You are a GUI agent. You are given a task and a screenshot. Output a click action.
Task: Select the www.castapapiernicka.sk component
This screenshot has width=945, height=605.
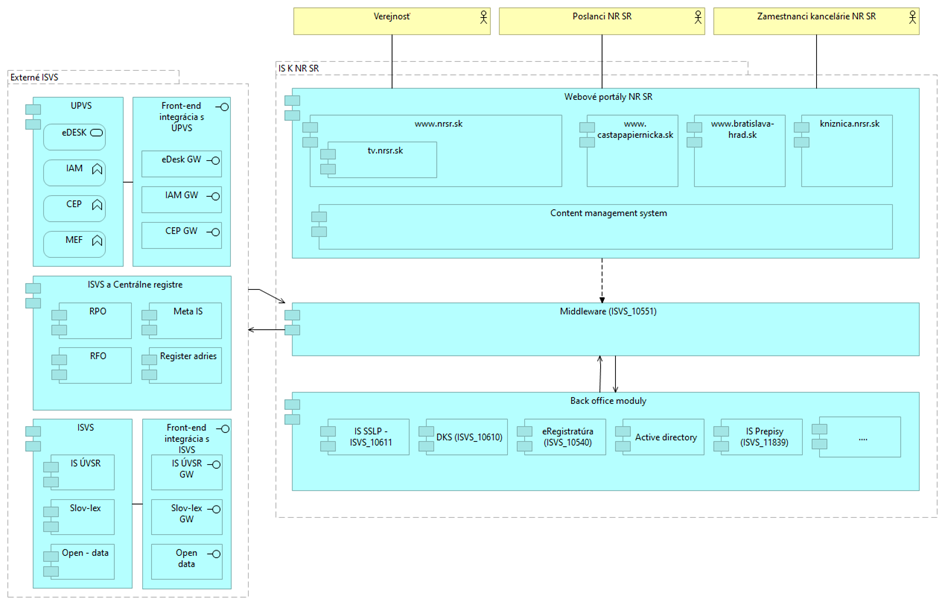click(x=632, y=151)
